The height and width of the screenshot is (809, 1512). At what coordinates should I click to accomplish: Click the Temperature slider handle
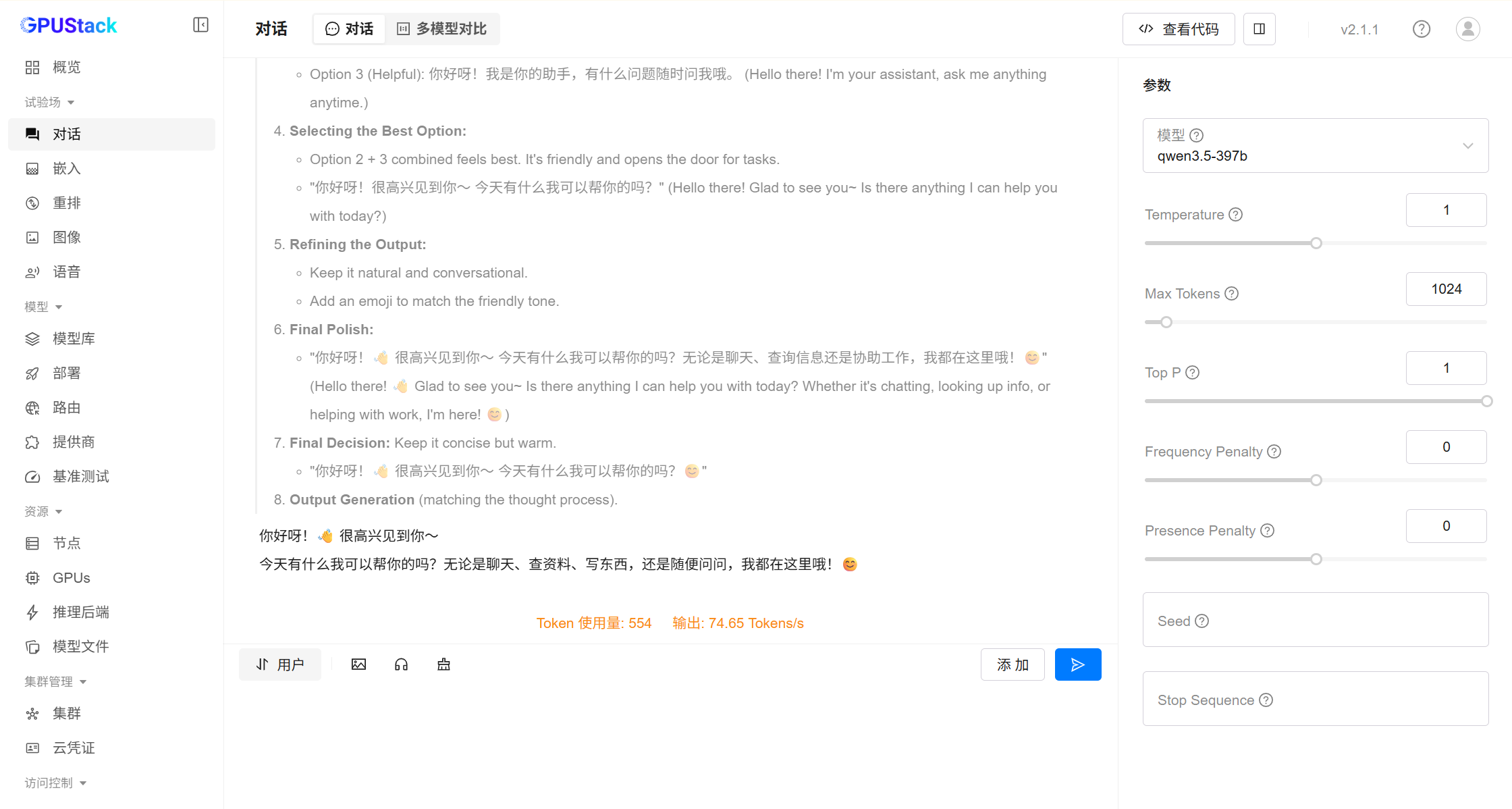1316,243
